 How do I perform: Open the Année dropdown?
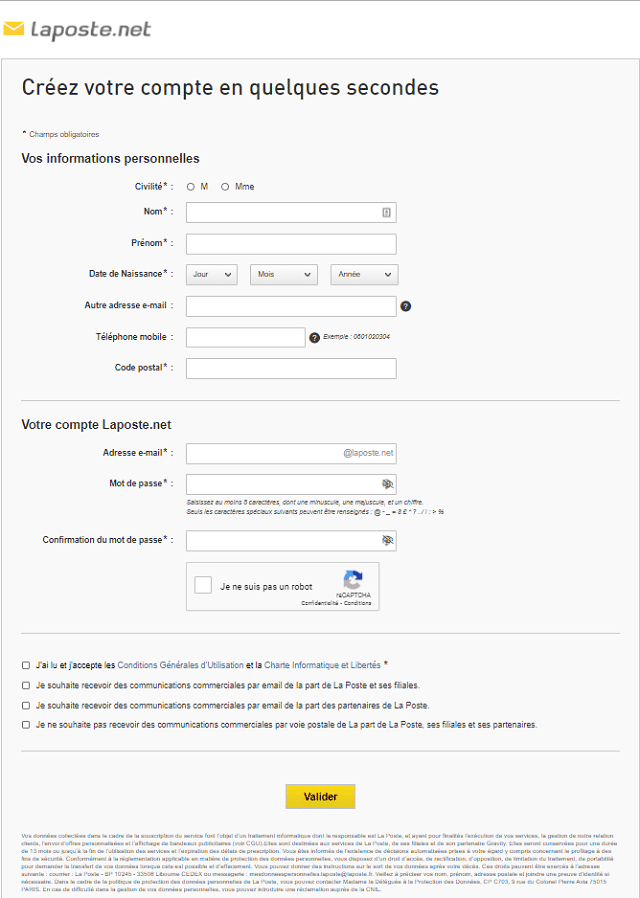(x=363, y=274)
